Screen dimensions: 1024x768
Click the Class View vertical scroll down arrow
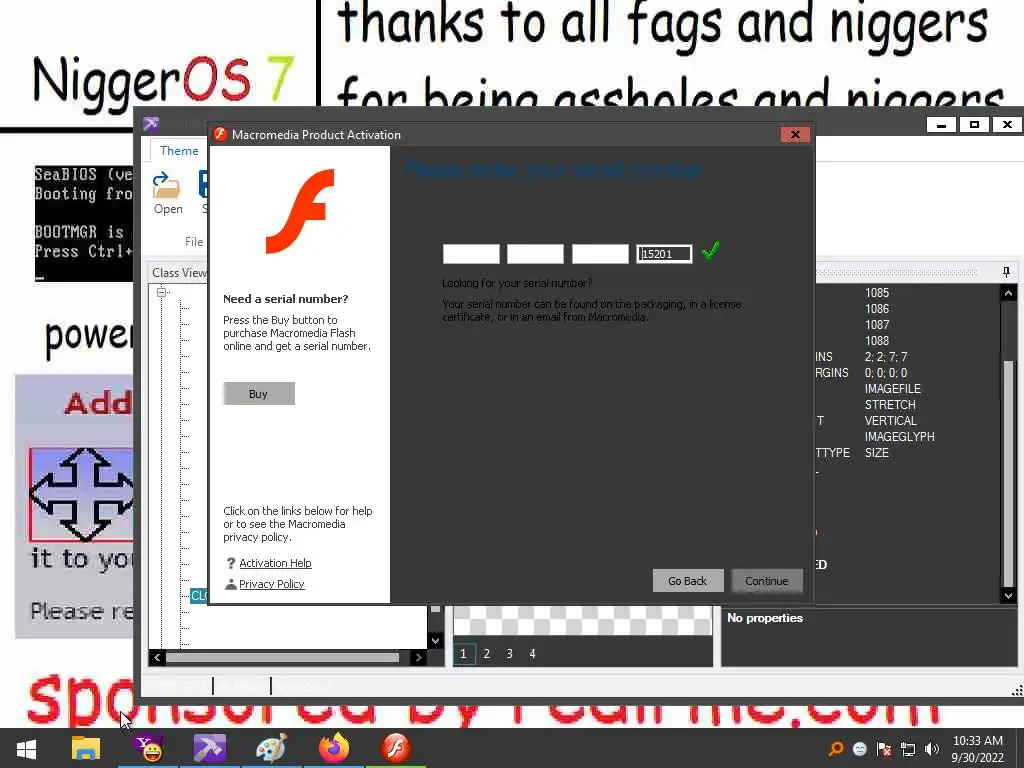coord(436,641)
